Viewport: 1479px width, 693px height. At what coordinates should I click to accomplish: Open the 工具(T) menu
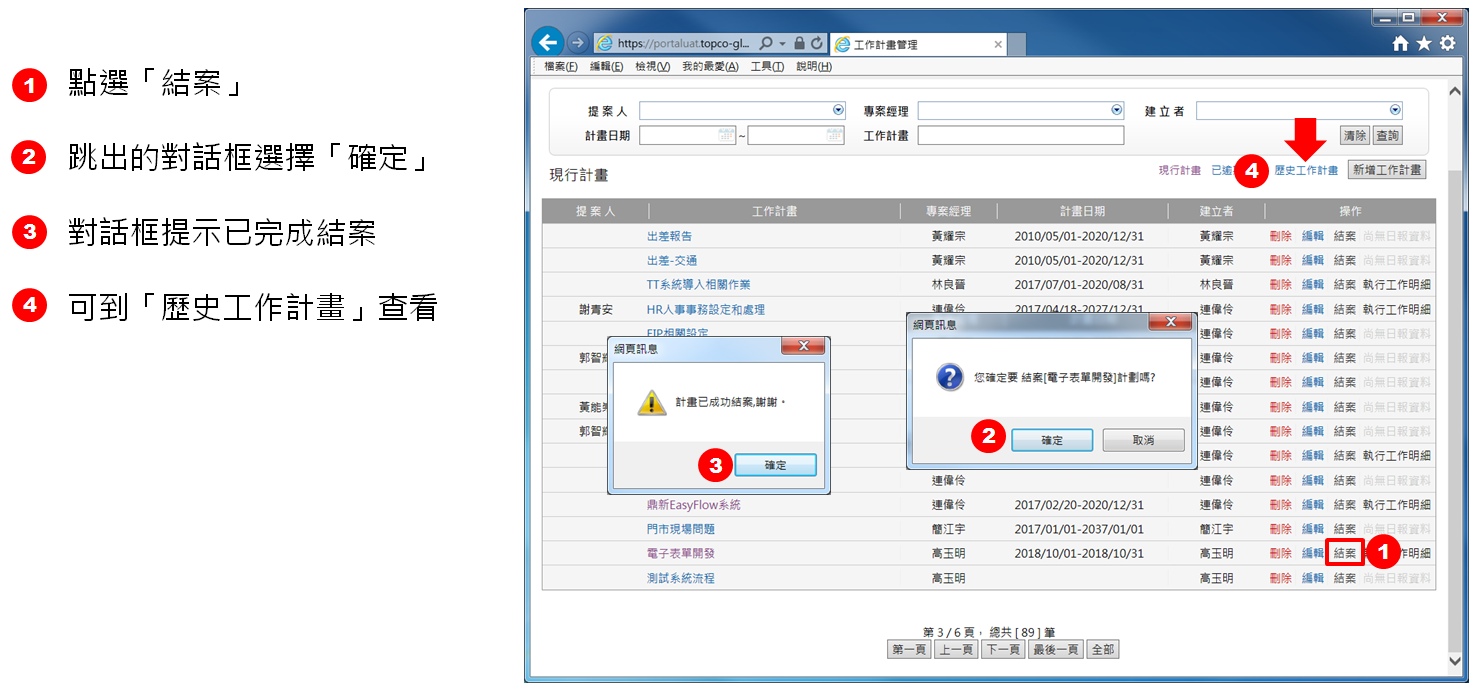pos(767,66)
